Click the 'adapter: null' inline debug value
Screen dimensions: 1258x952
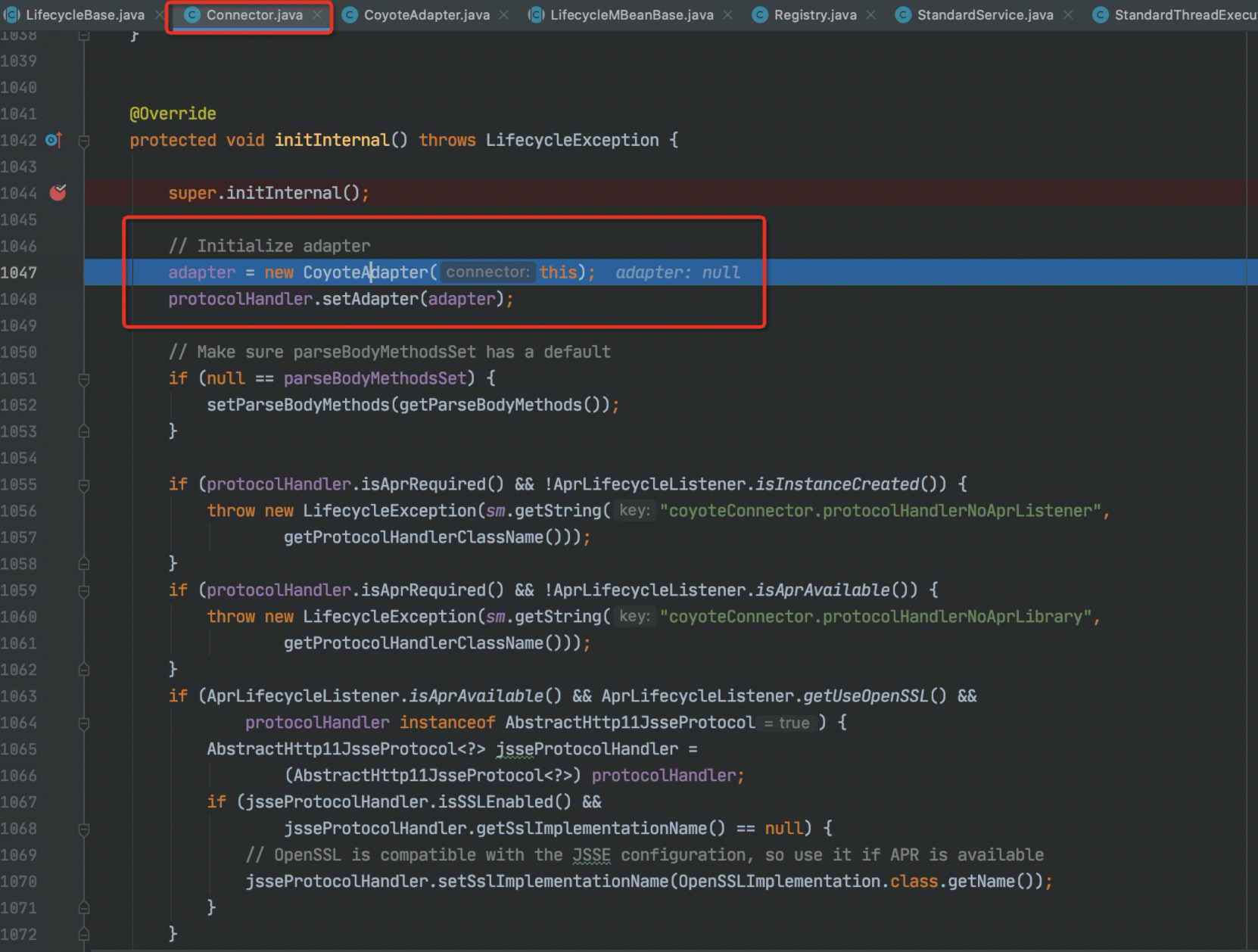point(677,272)
